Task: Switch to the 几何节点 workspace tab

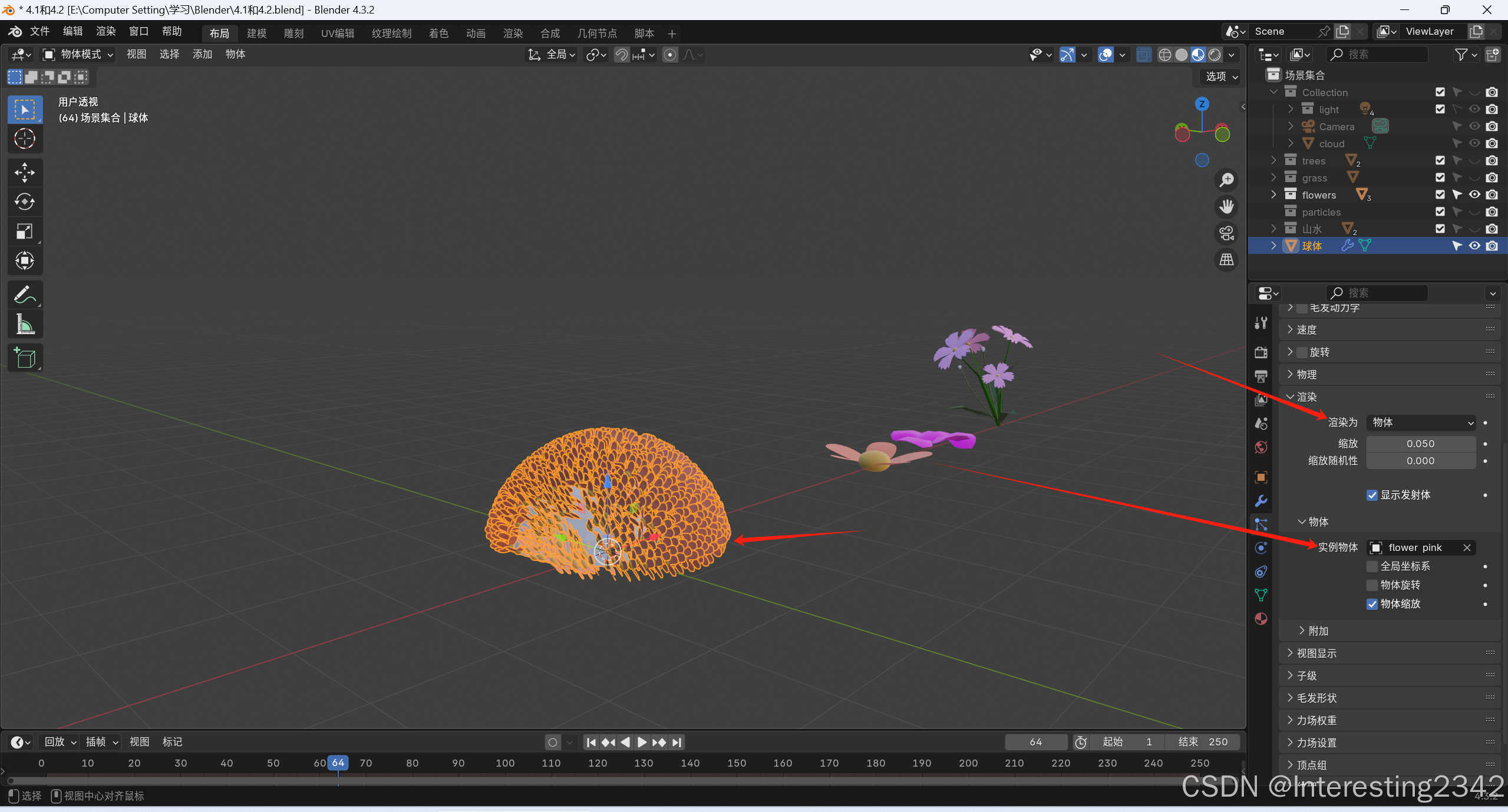Action: coord(596,34)
